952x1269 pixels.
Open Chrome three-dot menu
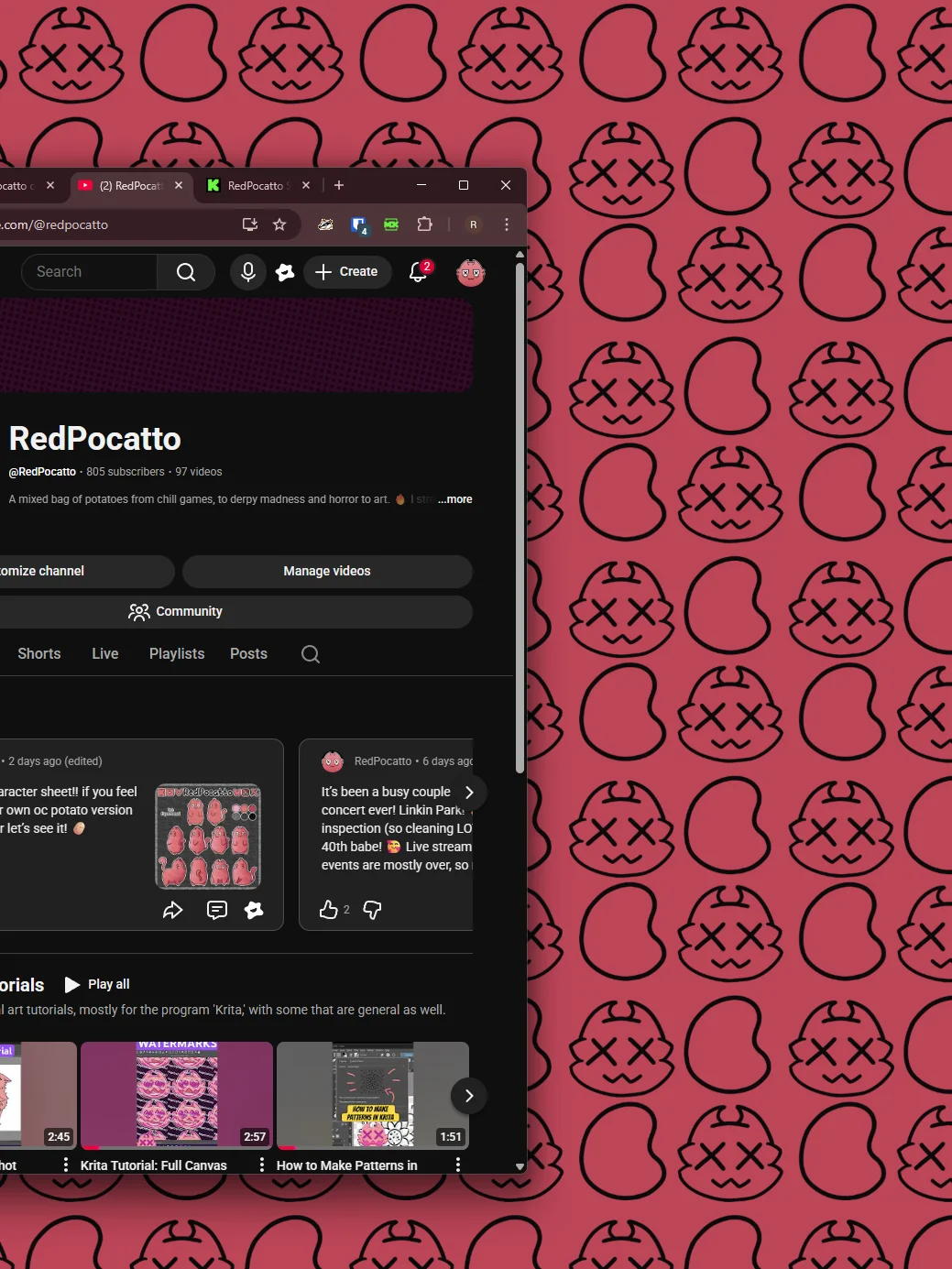click(507, 224)
